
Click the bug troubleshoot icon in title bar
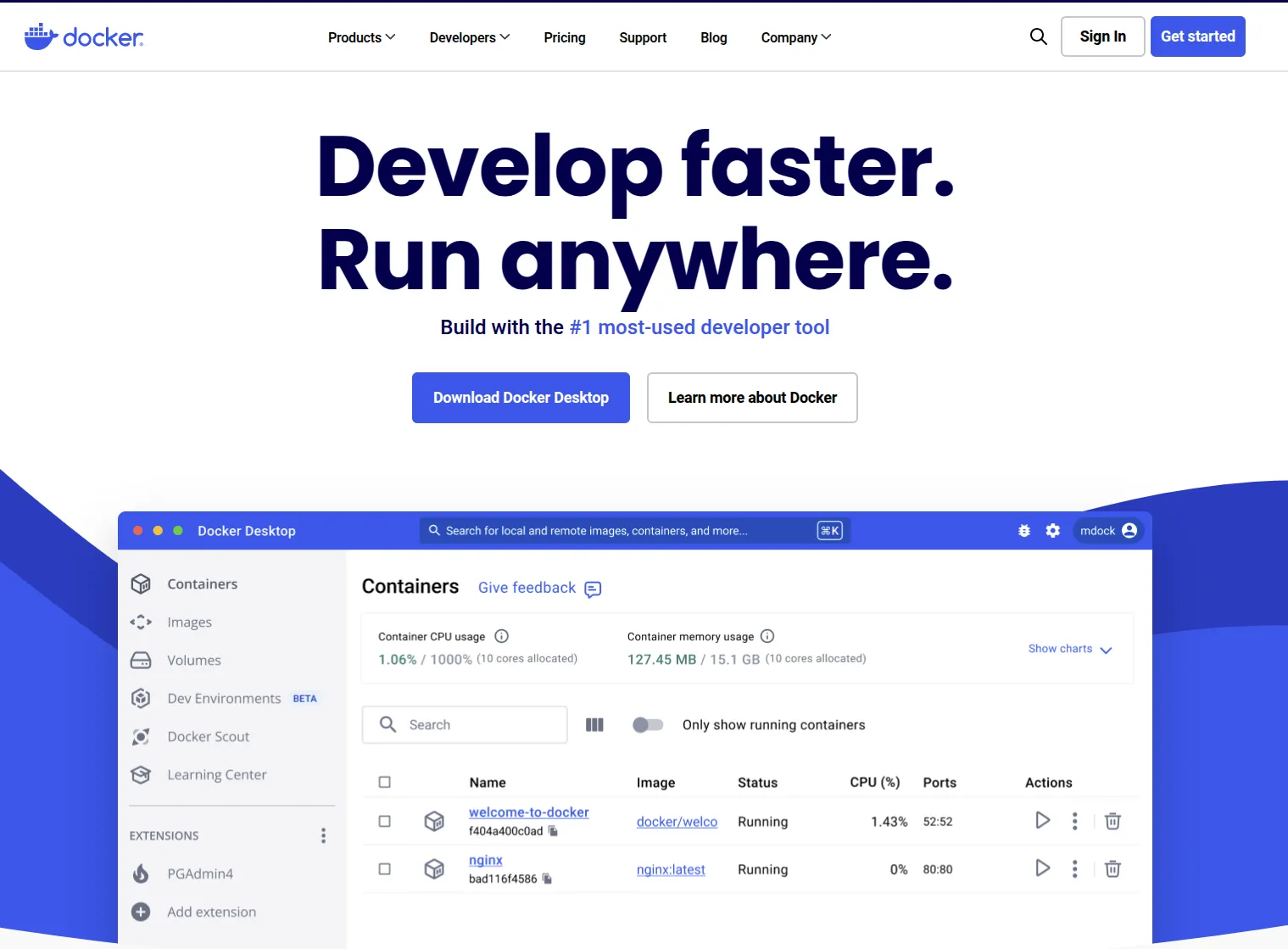click(x=1024, y=530)
